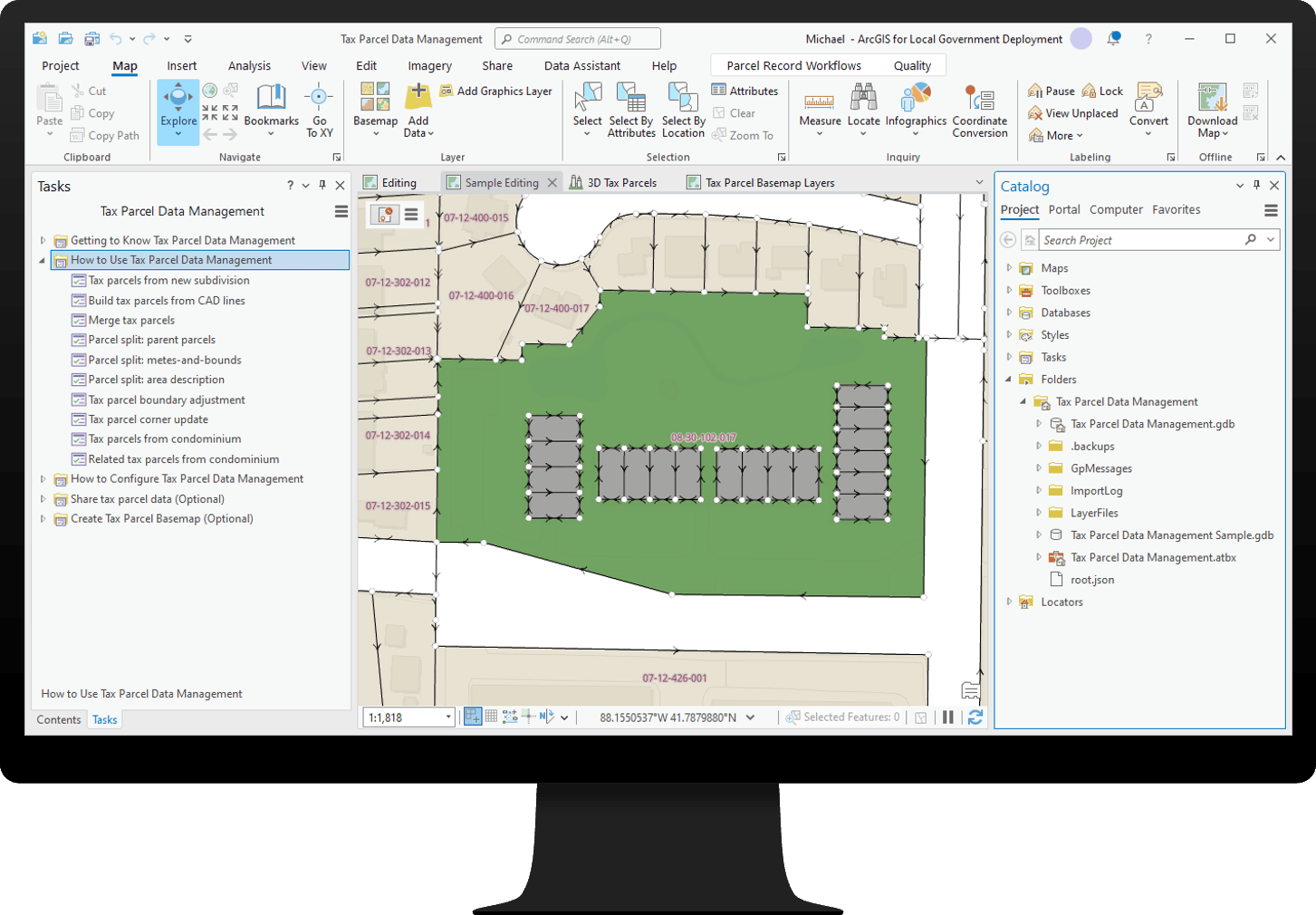Toggle auto-hide pin on Catalog pane
1316x915 pixels.
(1256, 185)
